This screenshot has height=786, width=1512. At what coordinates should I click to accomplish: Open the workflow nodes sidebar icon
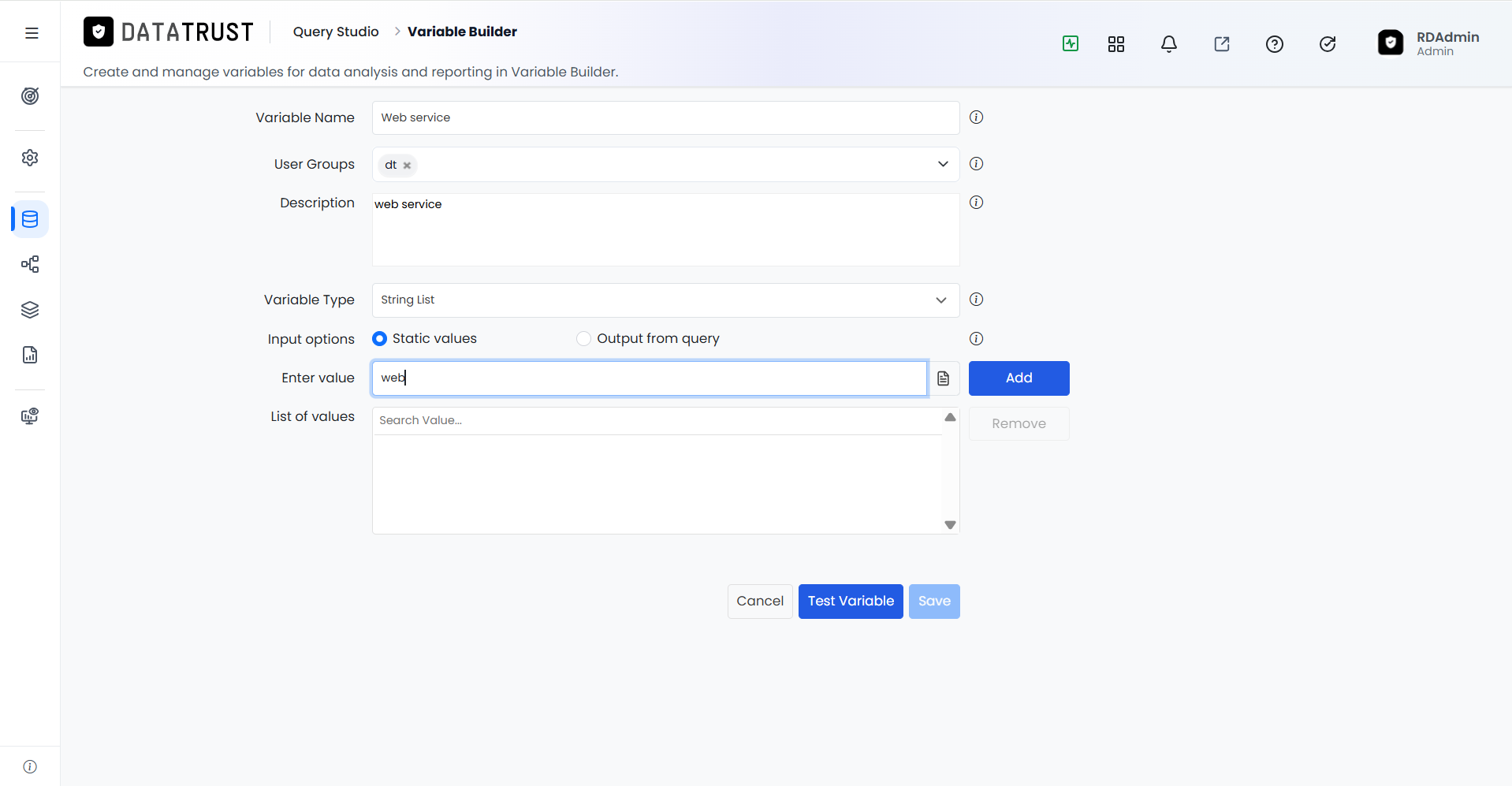(30, 264)
